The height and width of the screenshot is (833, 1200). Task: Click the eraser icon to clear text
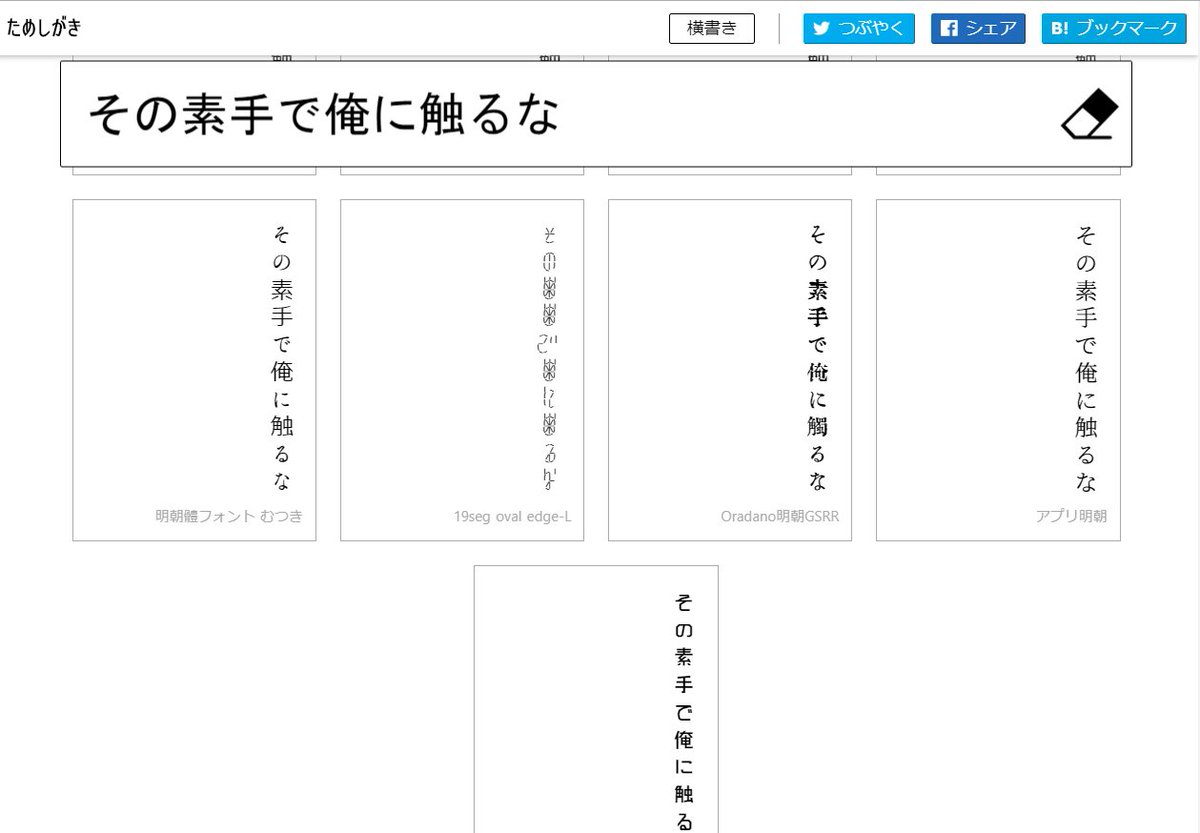1089,114
